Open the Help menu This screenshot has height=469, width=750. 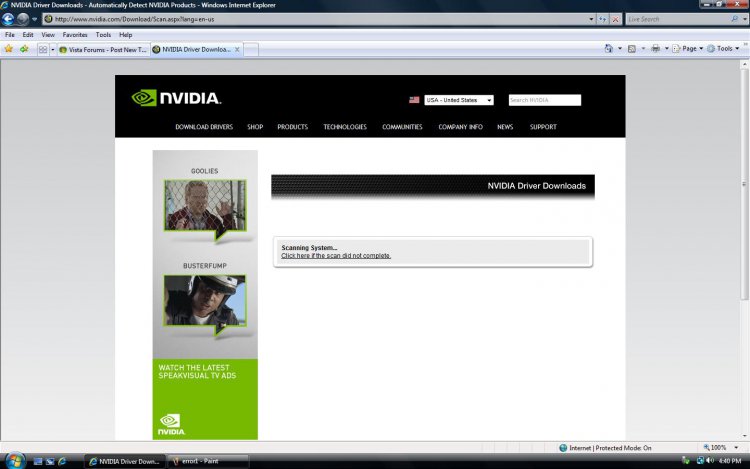tap(125, 35)
